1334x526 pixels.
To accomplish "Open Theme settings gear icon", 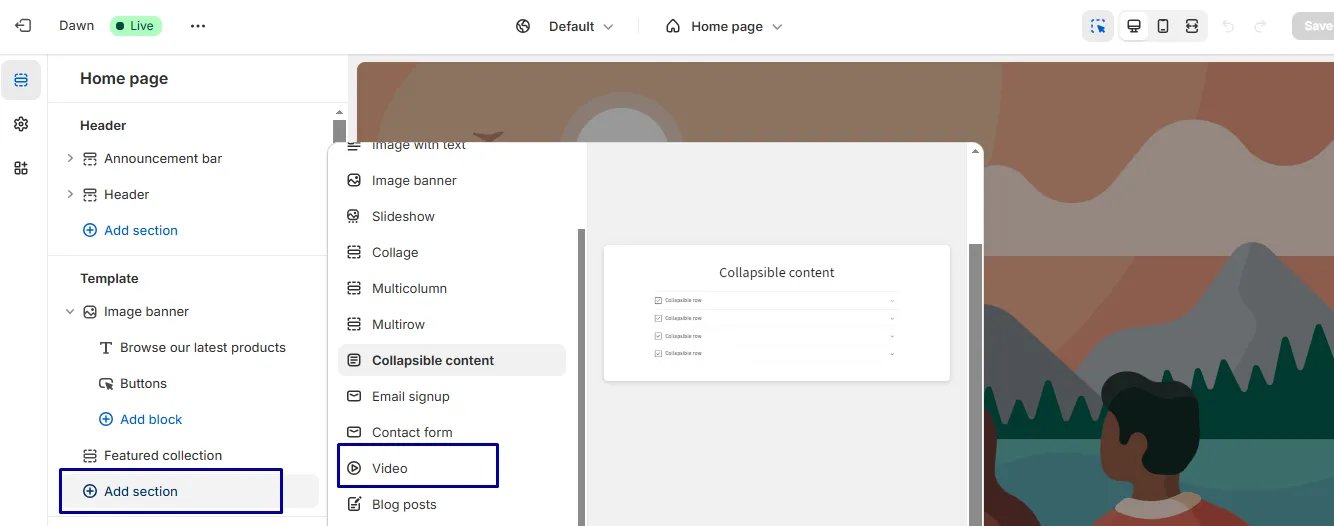I will coord(21,124).
